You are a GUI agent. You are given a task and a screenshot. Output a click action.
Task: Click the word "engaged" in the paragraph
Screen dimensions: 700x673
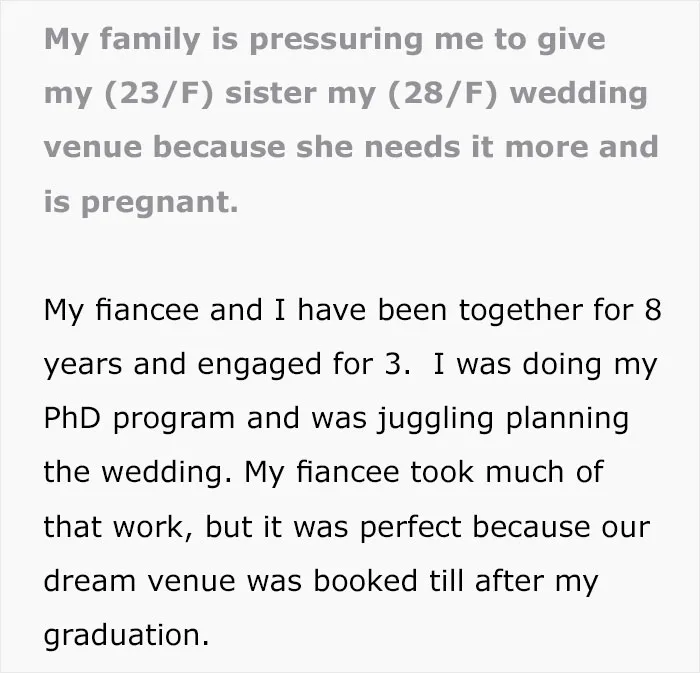[x=259, y=366]
